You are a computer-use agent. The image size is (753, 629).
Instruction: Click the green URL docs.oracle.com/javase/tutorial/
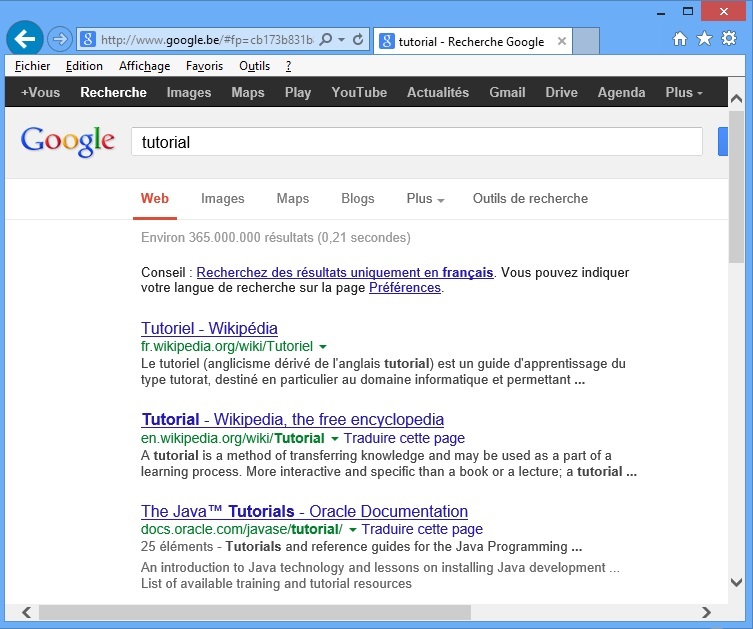point(242,529)
